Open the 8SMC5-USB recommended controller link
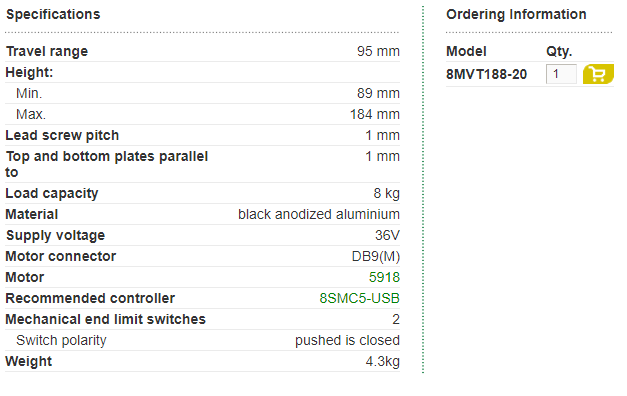This screenshot has width=627, height=396. tap(359, 298)
